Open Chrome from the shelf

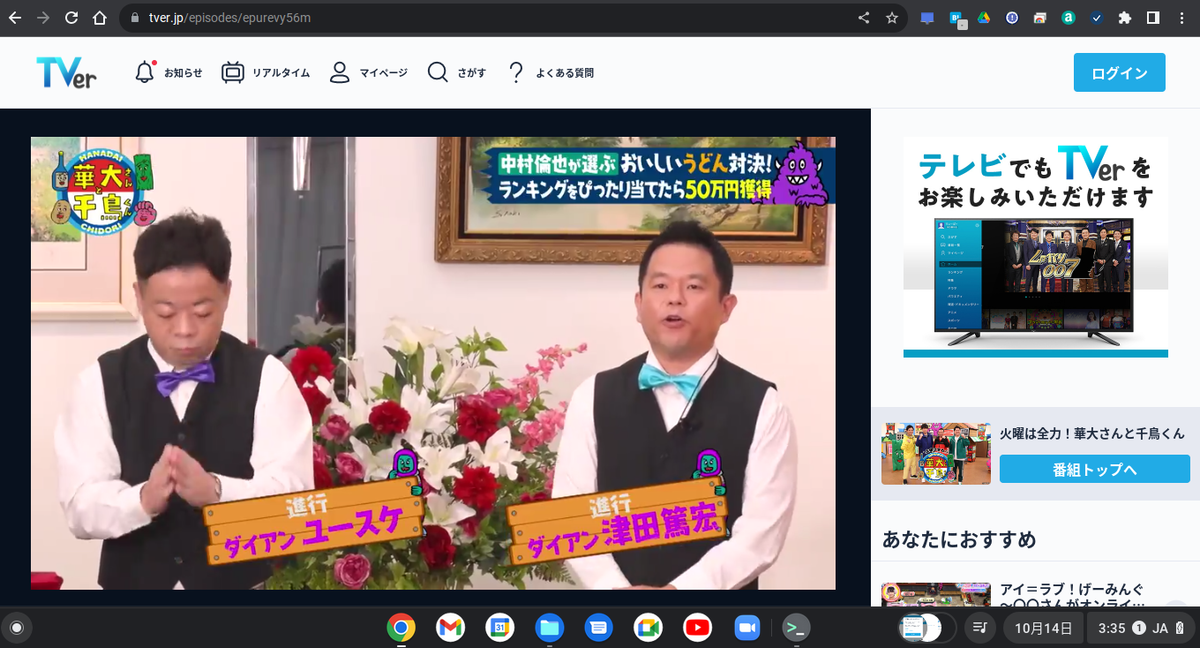click(401, 628)
